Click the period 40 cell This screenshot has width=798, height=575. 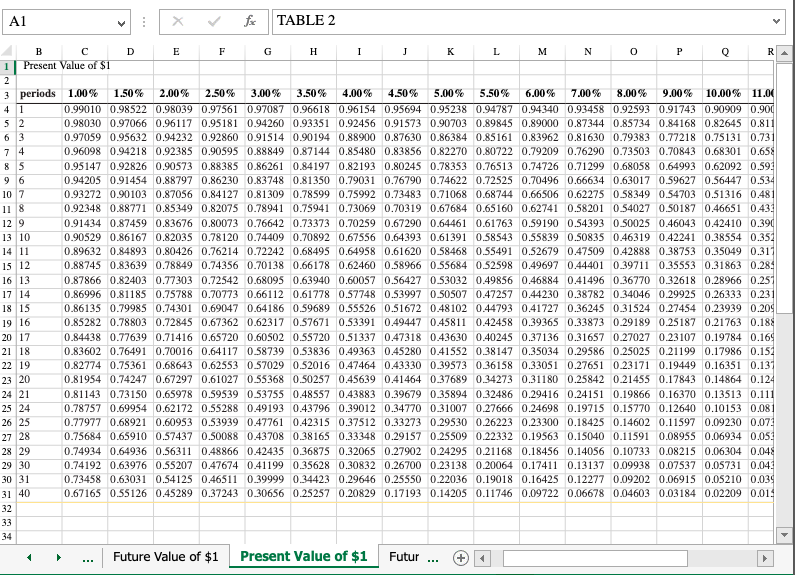pos(39,494)
